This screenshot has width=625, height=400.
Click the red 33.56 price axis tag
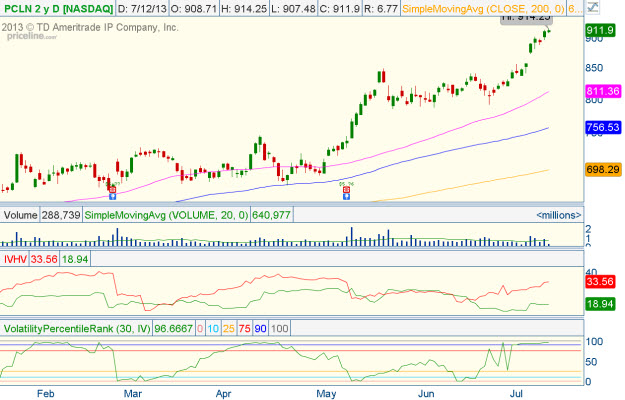(602, 282)
